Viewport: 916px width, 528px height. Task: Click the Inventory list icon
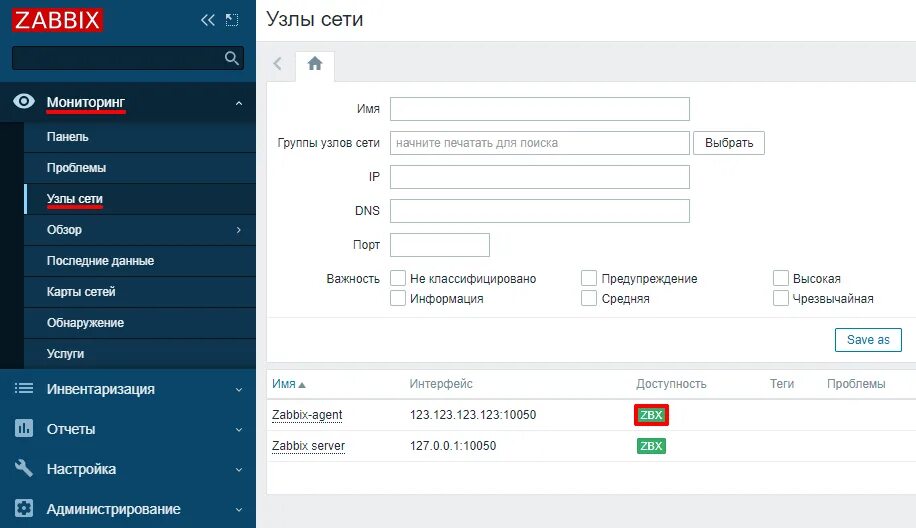pyautogui.click(x=23, y=388)
